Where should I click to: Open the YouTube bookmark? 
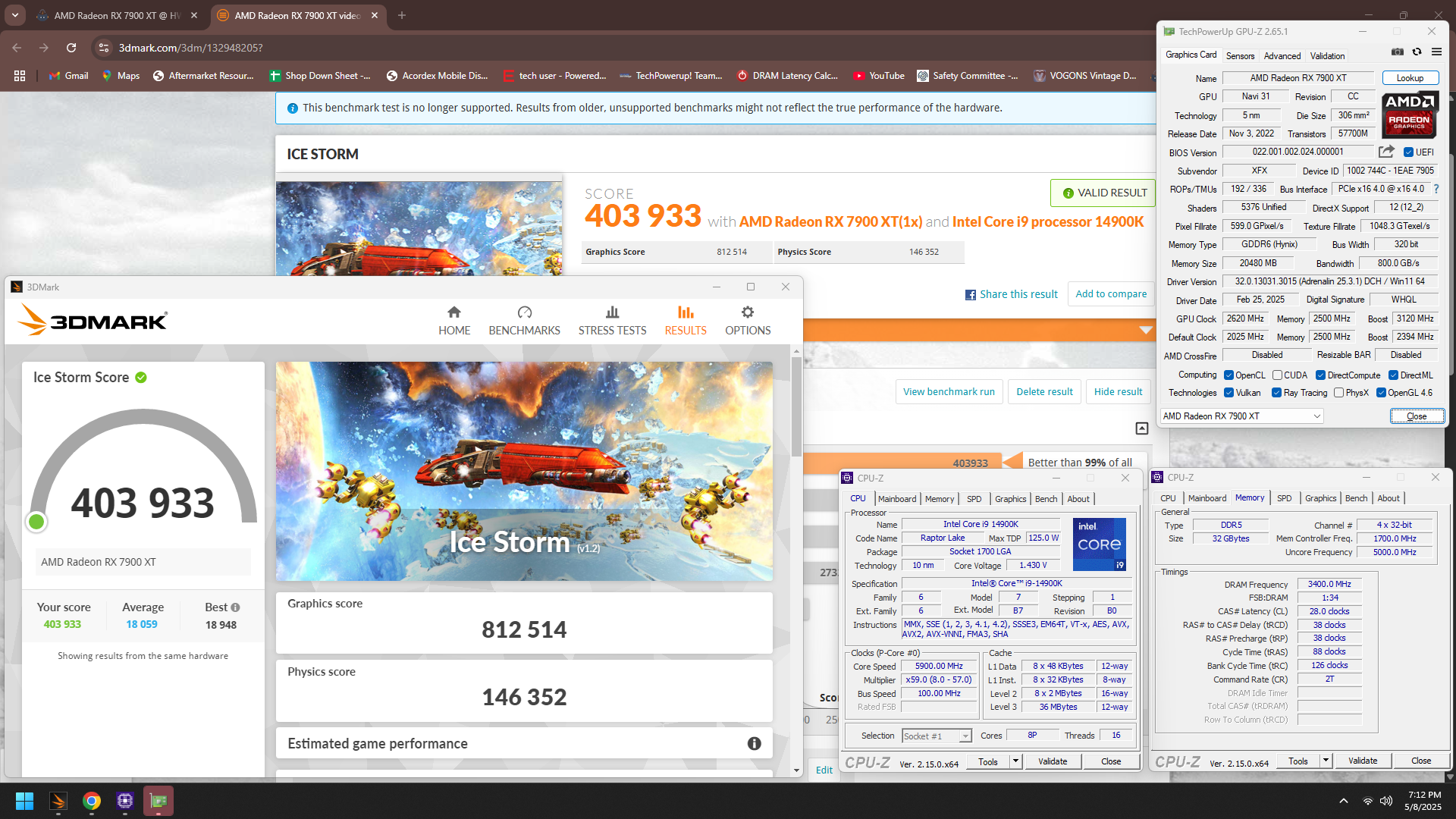pos(879,76)
